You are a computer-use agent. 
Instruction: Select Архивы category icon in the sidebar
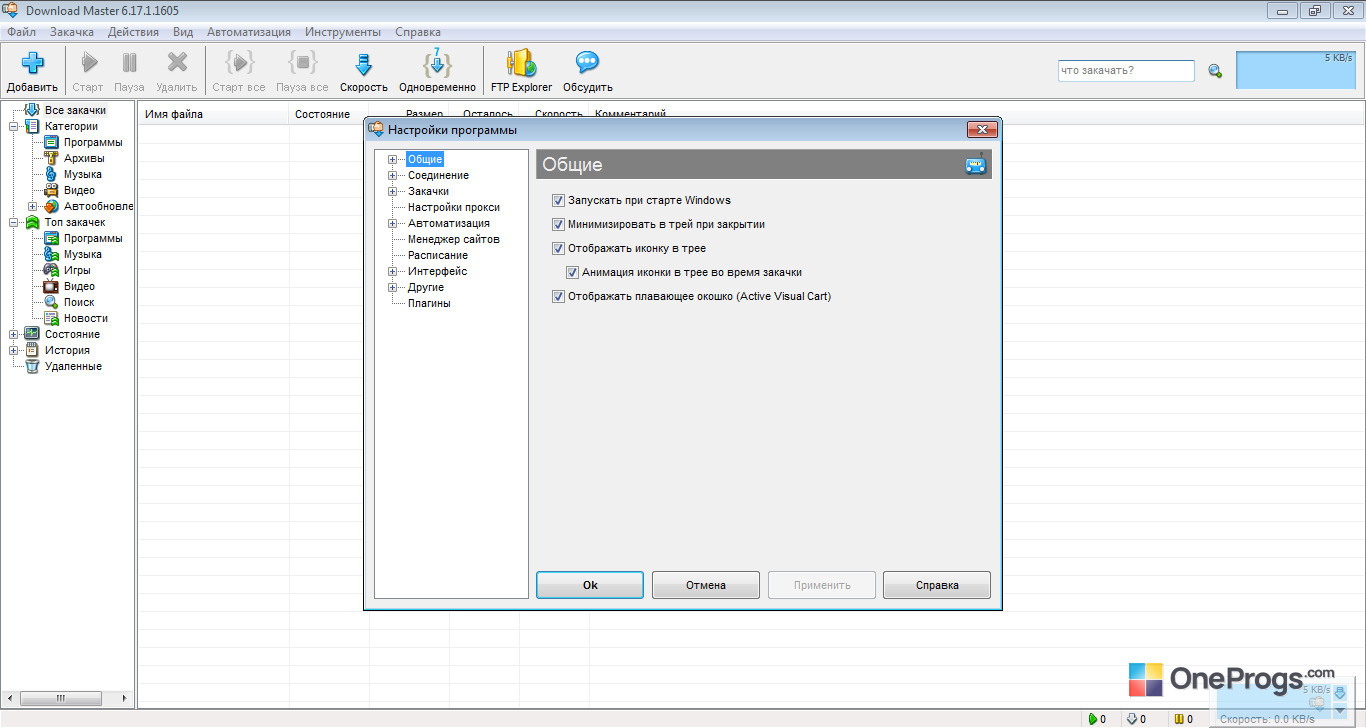point(51,158)
